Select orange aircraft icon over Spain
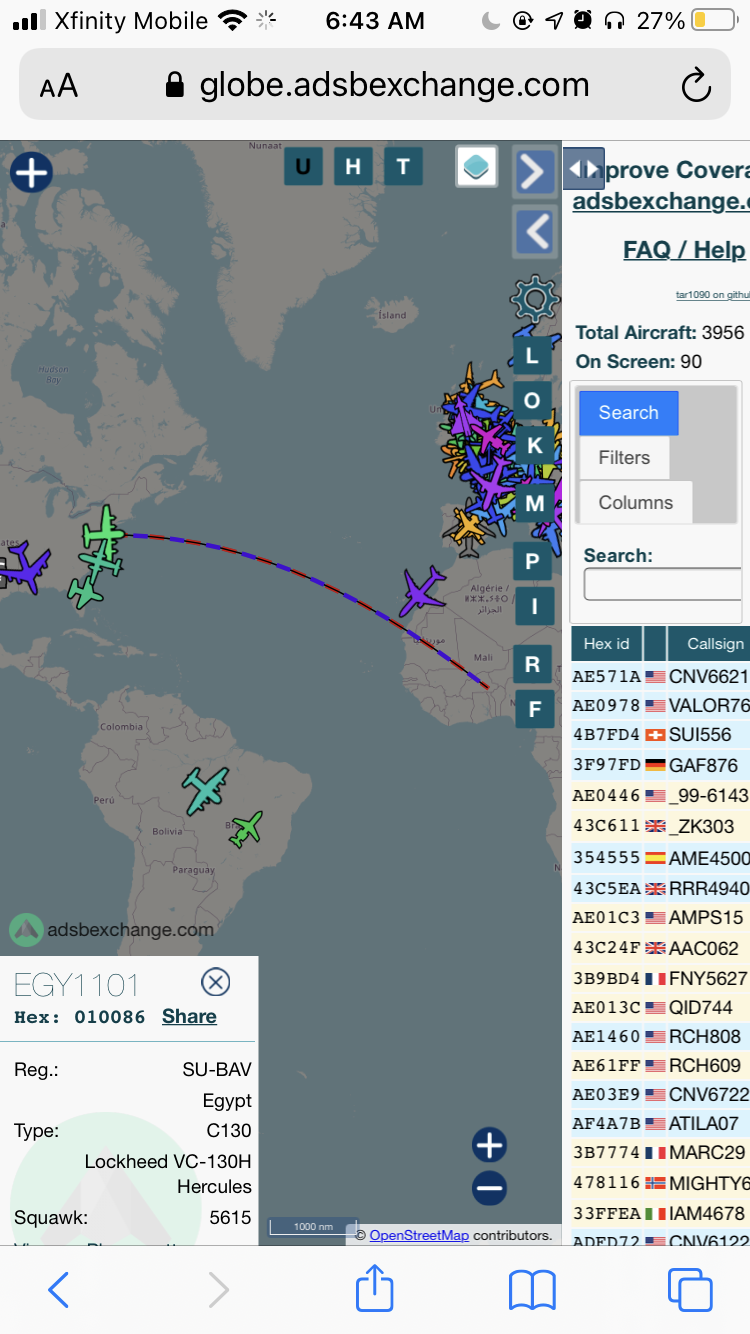The width and height of the screenshot is (750, 1334). [468, 526]
